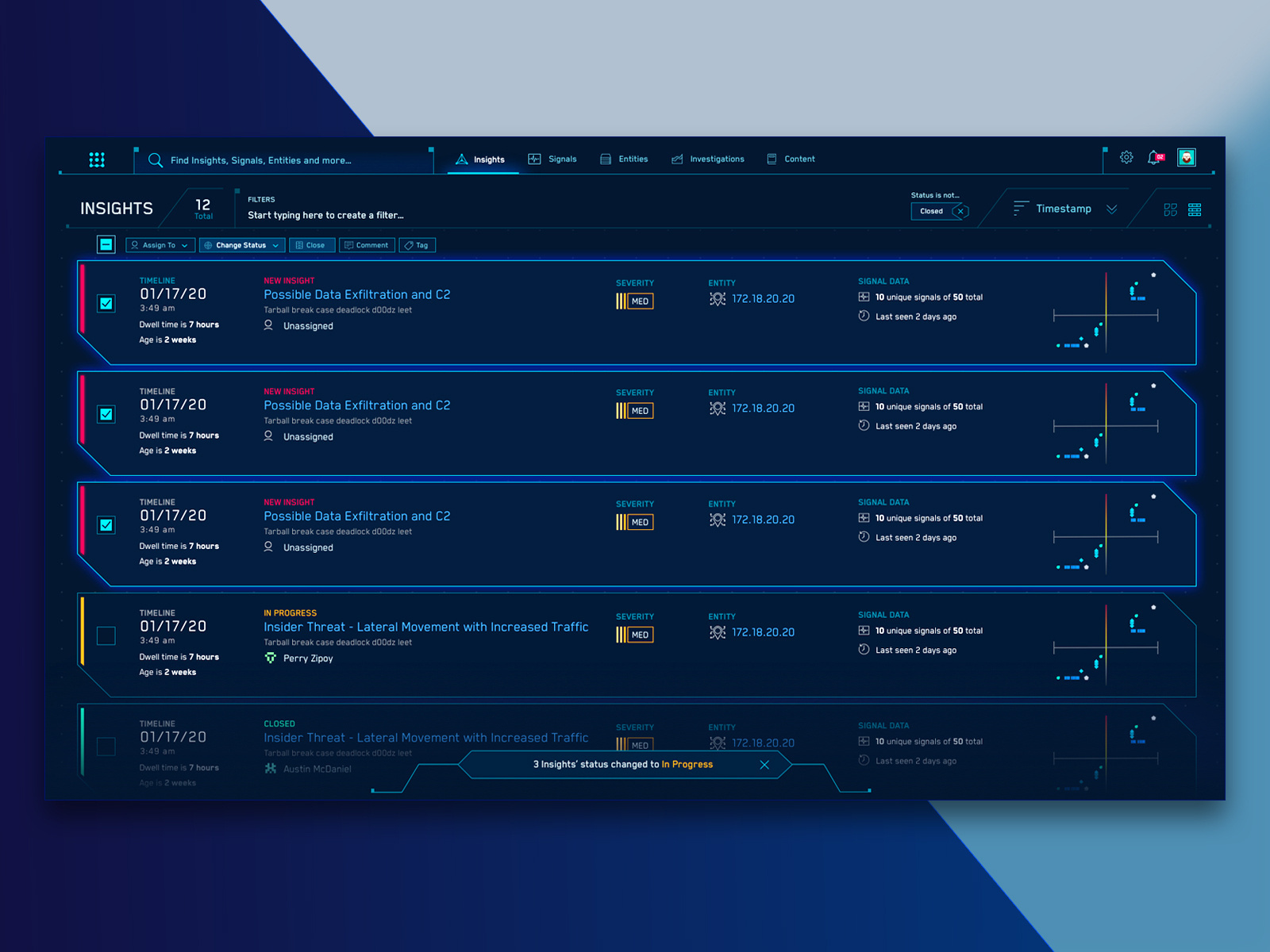This screenshot has width=1270, height=952.
Task: Open the Assign To dropdown
Action: tap(160, 244)
